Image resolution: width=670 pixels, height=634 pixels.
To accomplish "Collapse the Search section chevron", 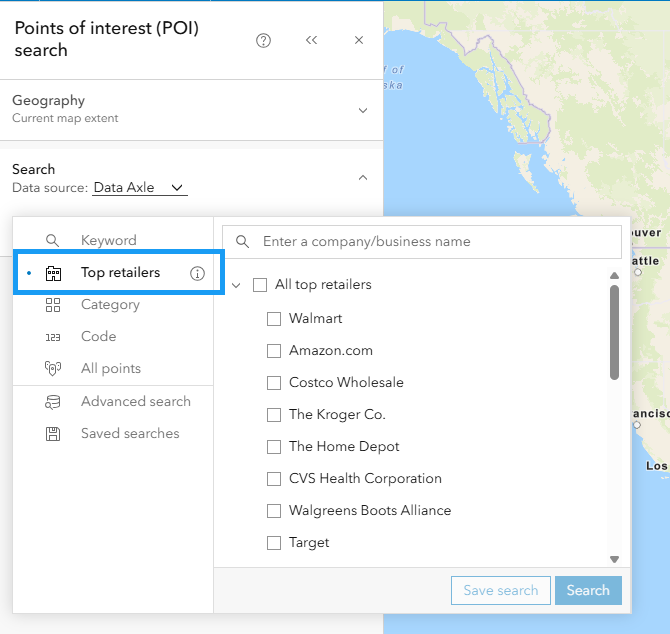I will click(363, 177).
